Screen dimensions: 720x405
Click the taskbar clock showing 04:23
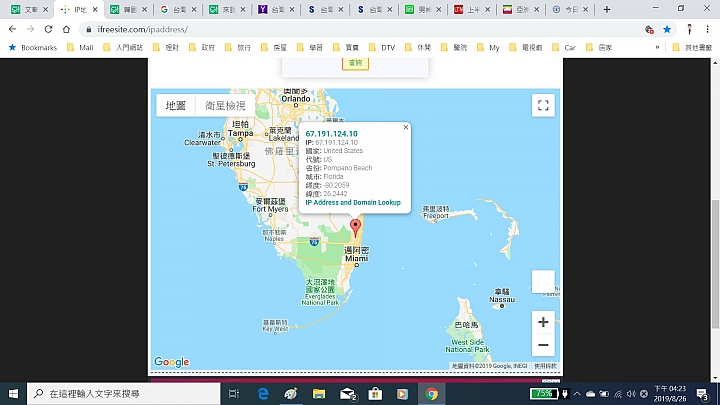point(670,394)
